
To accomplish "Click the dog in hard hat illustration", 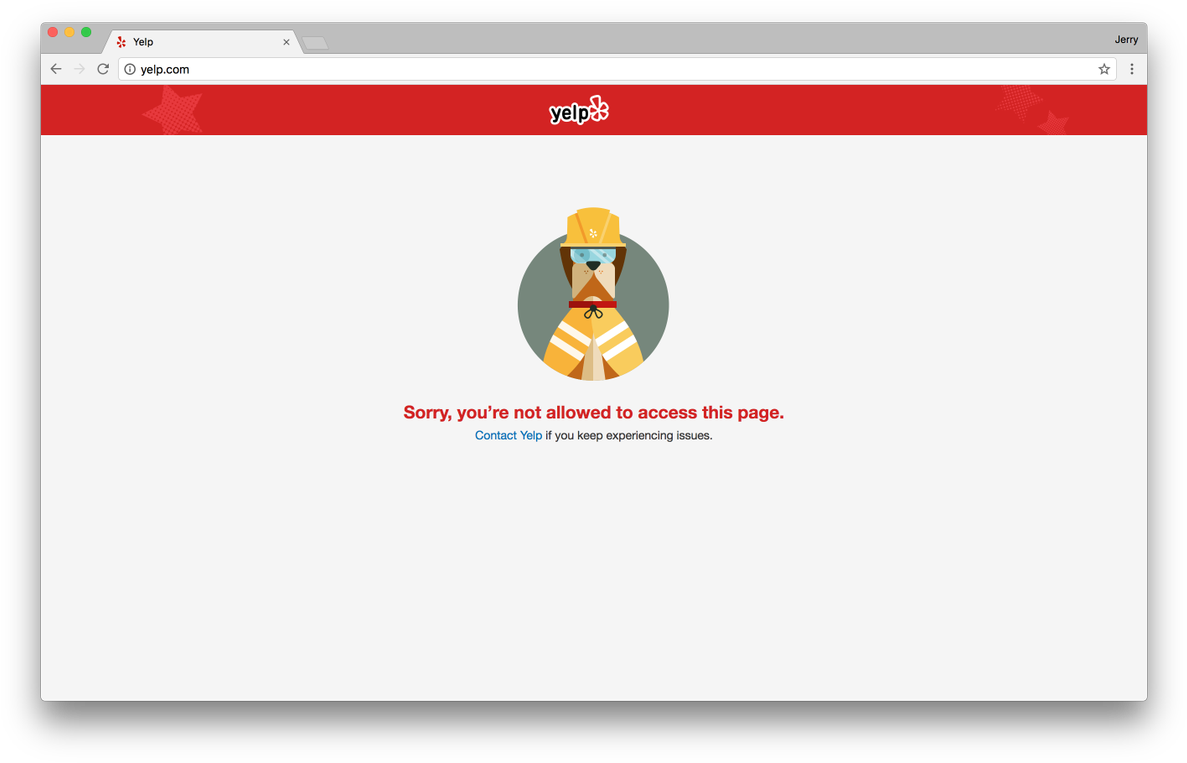I will [x=594, y=294].
